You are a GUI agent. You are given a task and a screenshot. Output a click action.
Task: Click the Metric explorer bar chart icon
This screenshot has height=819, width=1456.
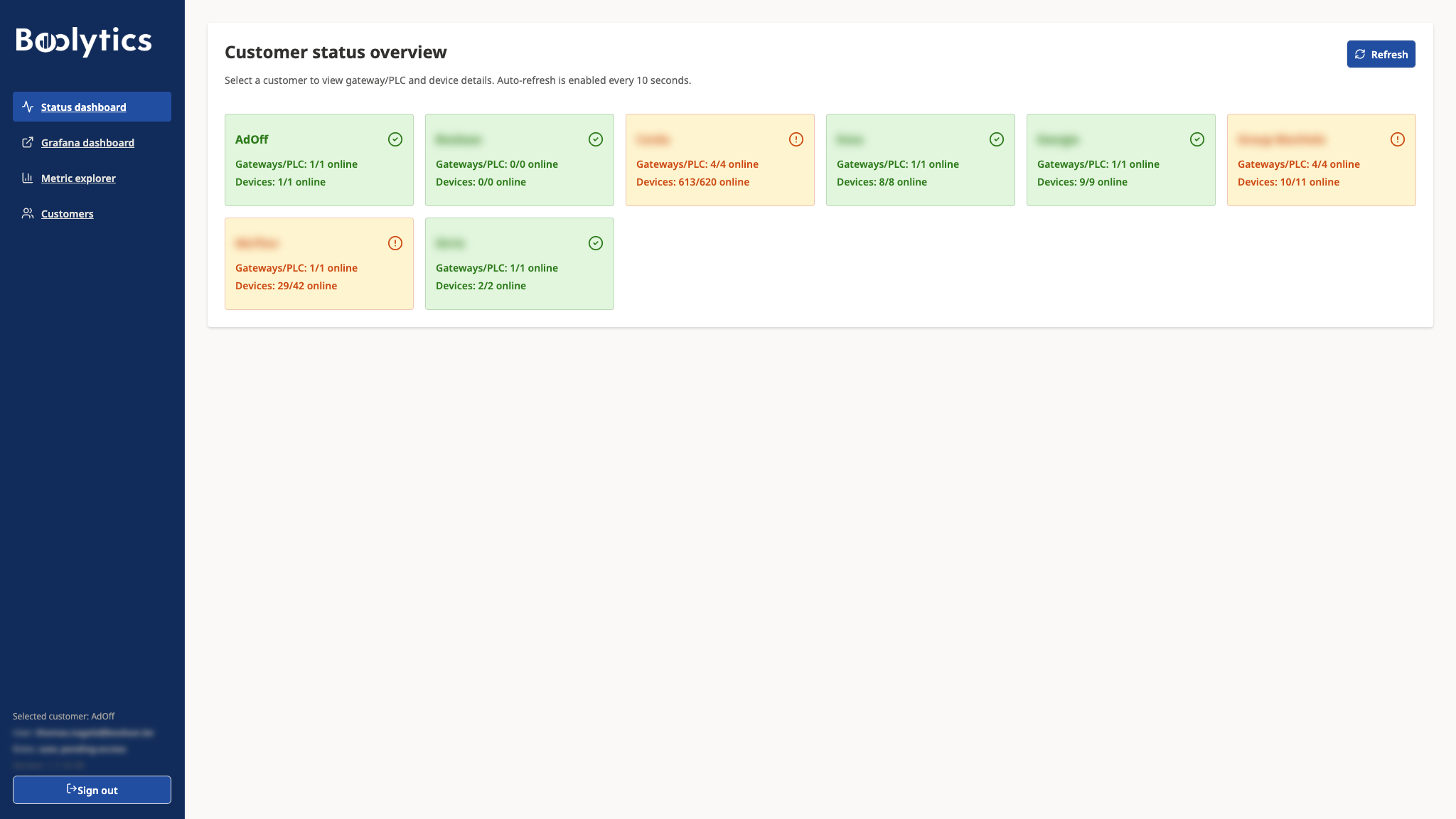tap(28, 178)
